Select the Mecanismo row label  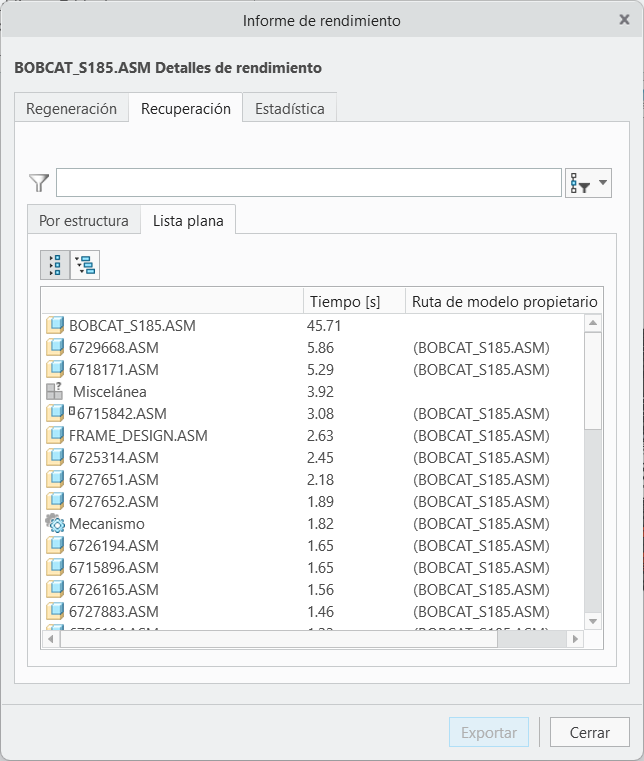click(x=107, y=524)
